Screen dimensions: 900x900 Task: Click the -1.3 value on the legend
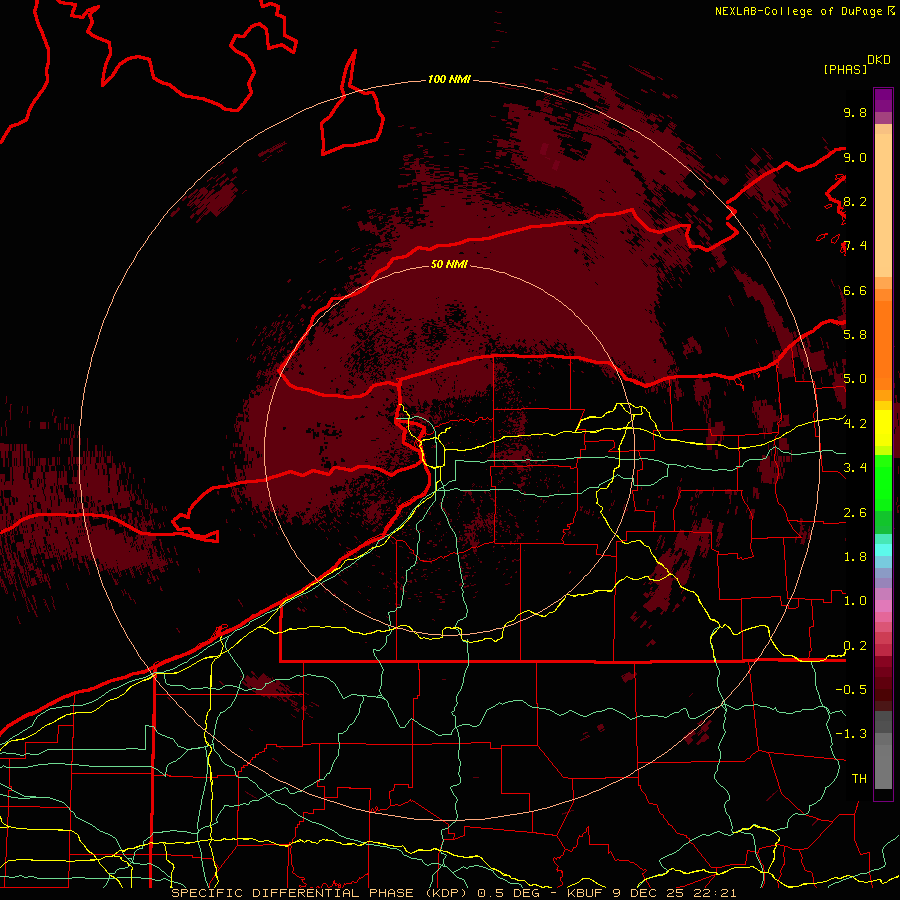(851, 734)
